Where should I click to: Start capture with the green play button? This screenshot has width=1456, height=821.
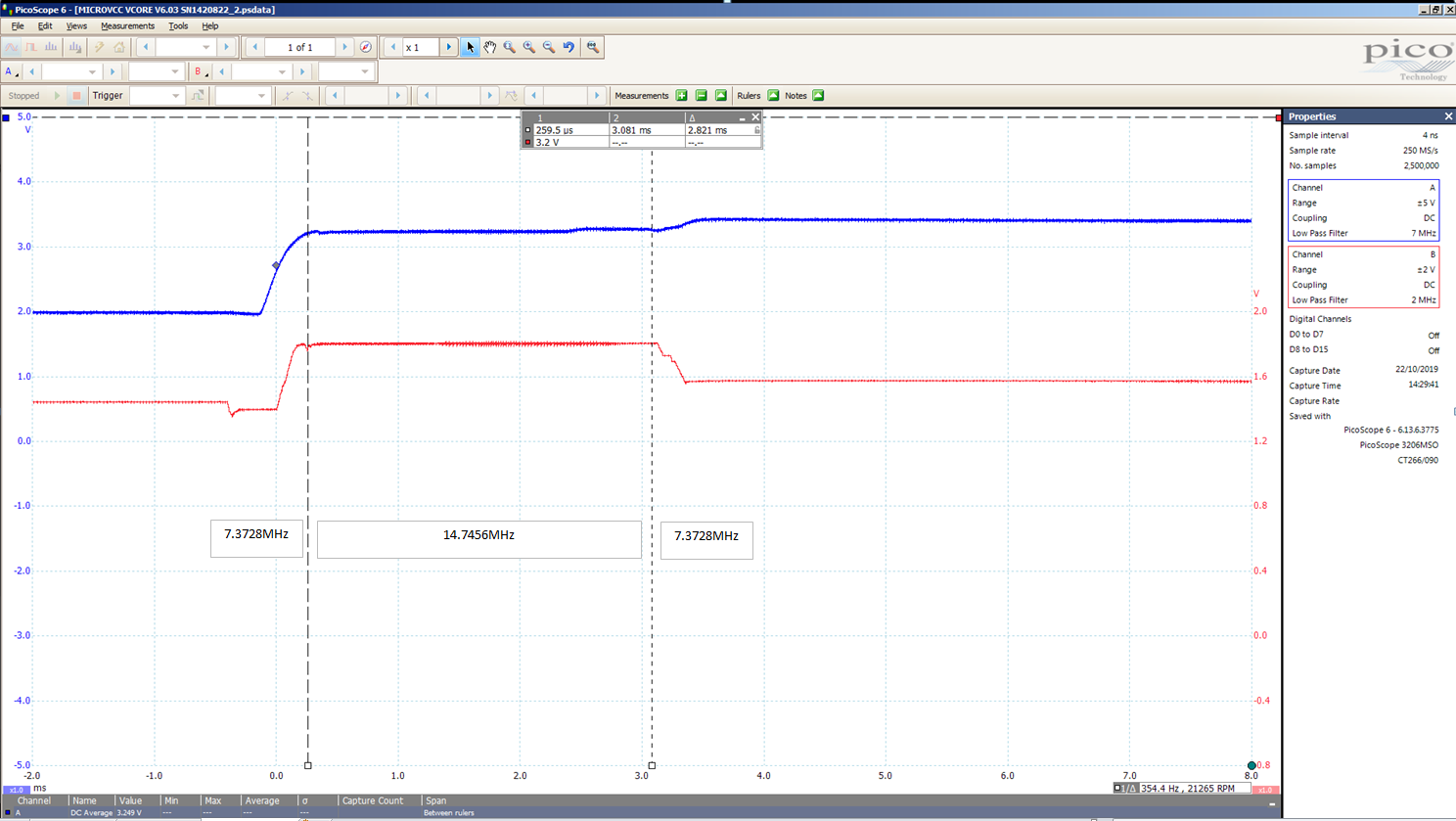click(x=58, y=95)
